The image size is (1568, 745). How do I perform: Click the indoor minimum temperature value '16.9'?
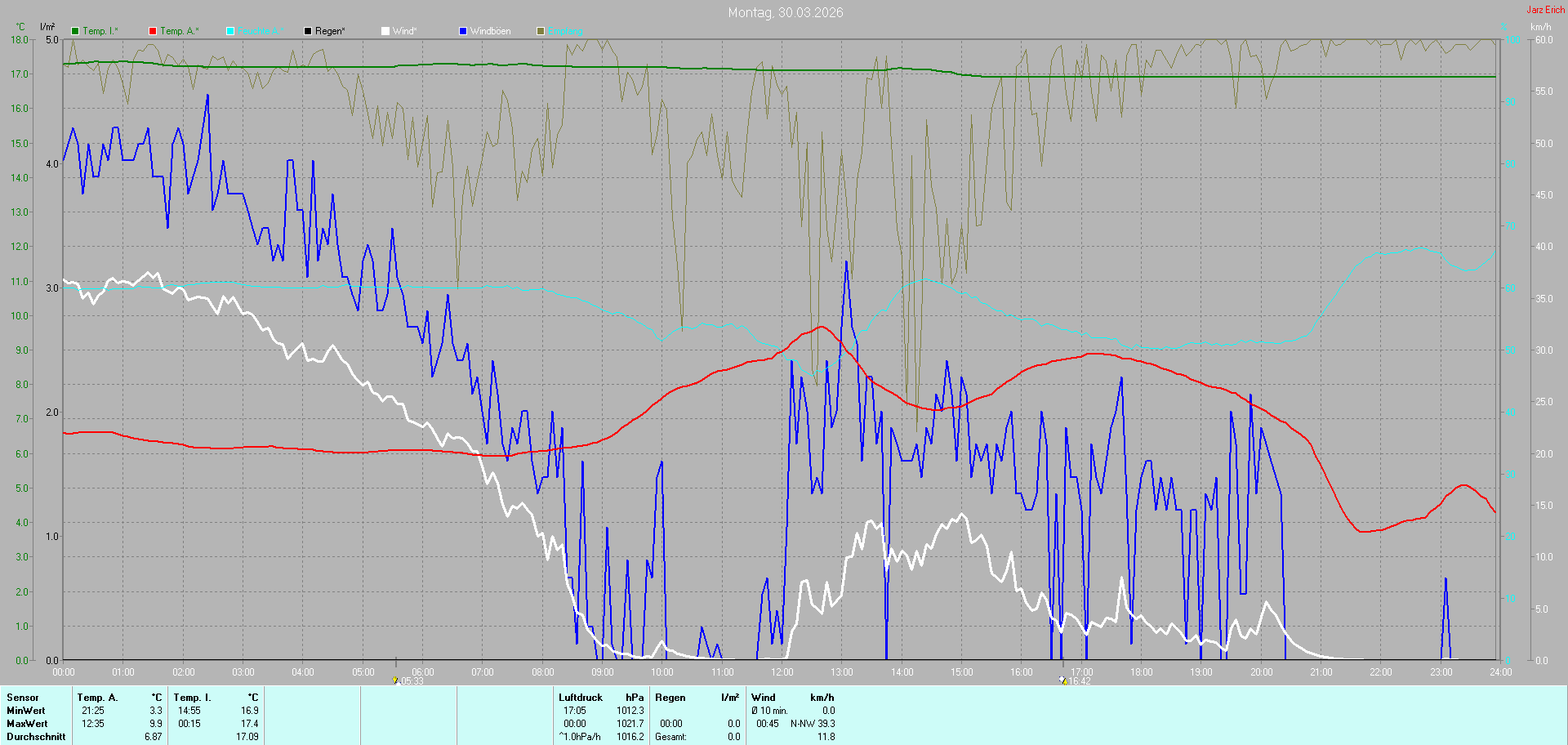(250, 711)
